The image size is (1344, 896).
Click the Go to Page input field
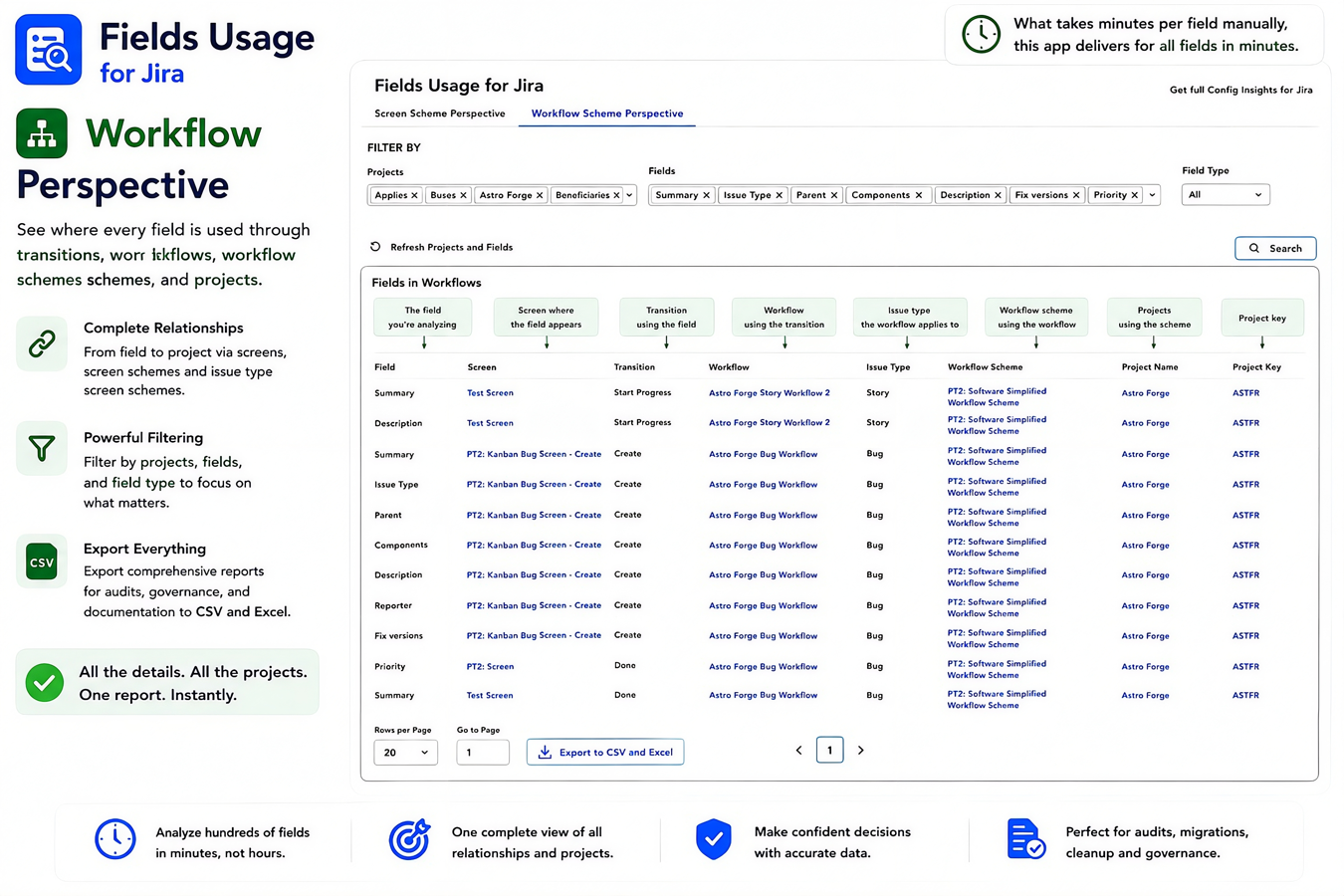click(483, 753)
